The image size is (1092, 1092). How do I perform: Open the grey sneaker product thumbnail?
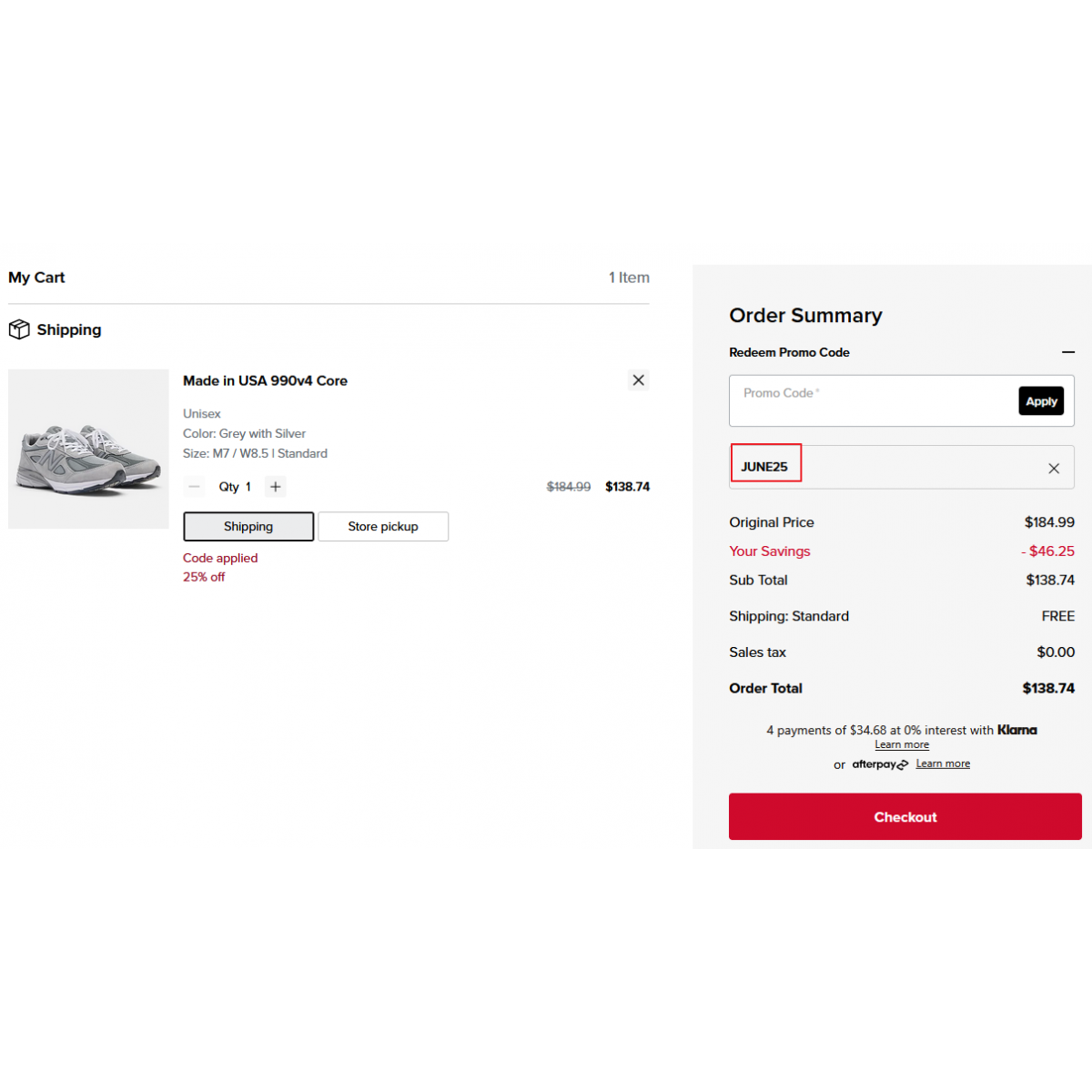tap(88, 449)
